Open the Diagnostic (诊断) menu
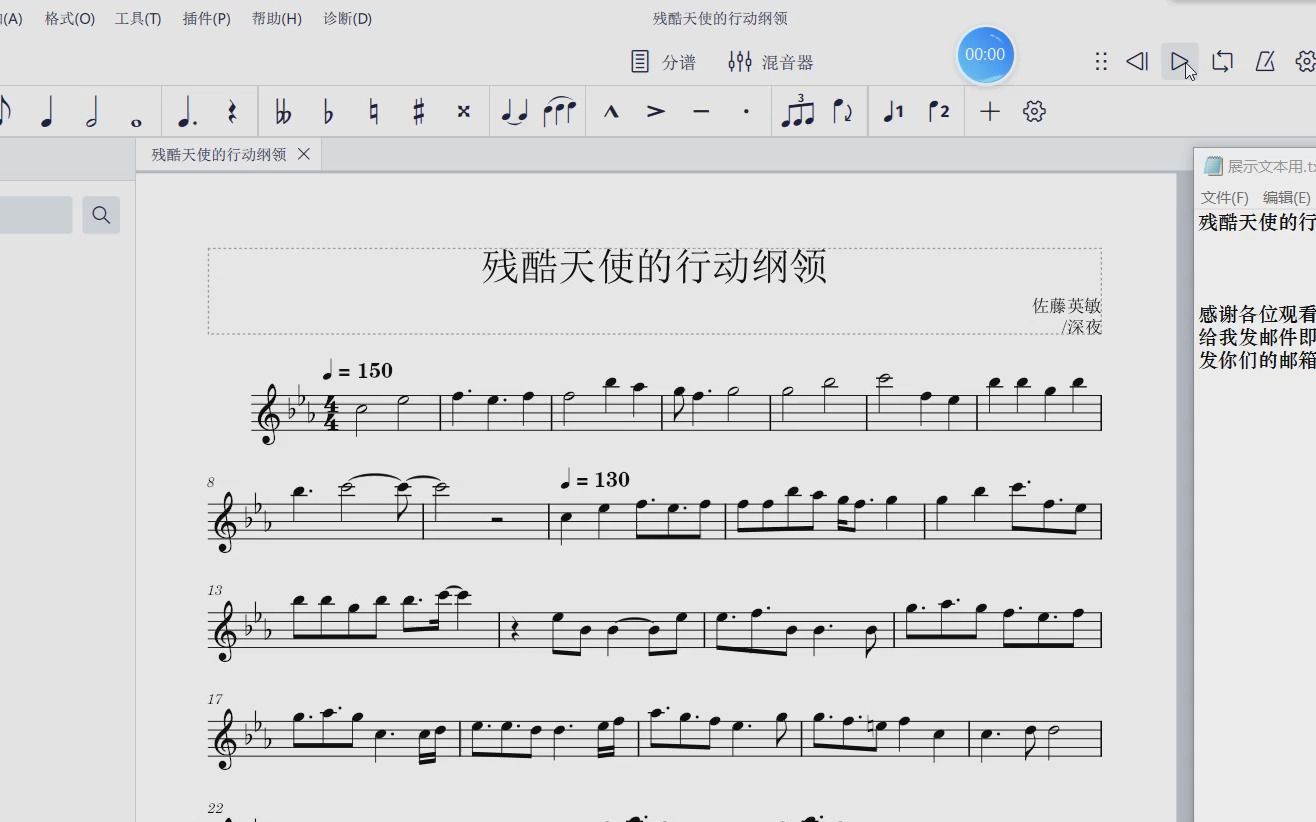The image size is (1316, 822). pyautogui.click(x=348, y=18)
